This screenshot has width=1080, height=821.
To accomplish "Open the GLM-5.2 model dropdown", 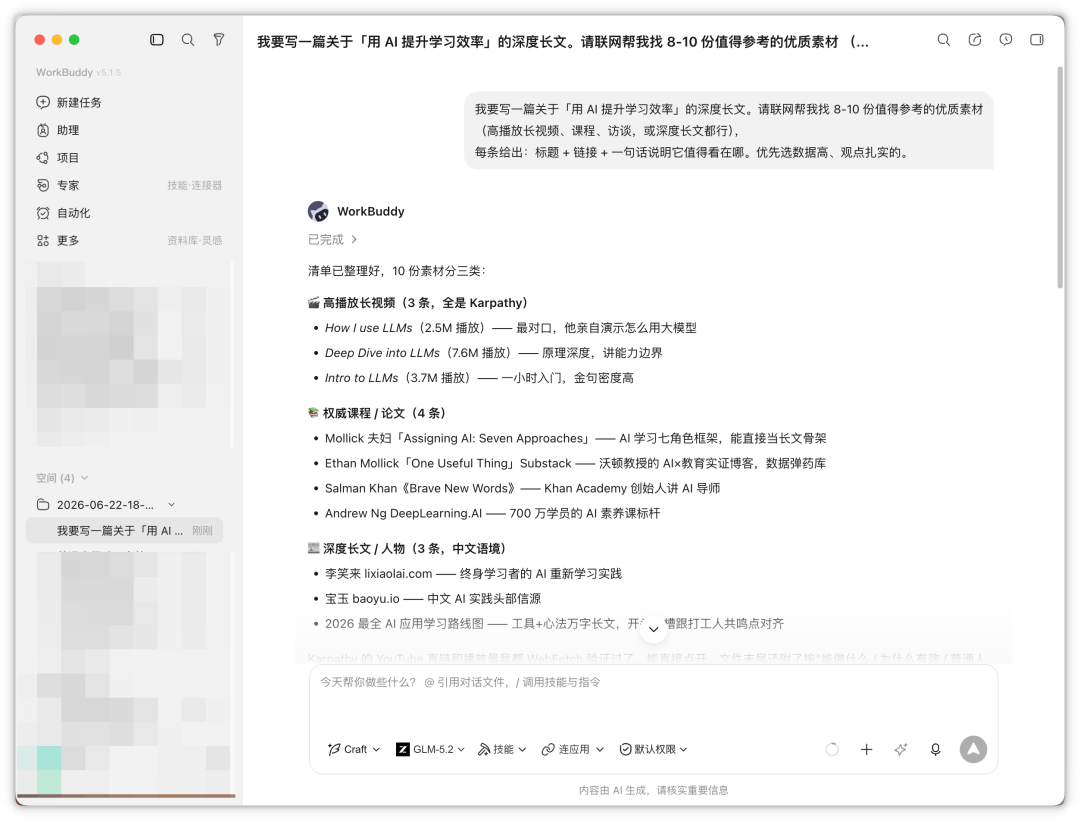I will pos(430,749).
